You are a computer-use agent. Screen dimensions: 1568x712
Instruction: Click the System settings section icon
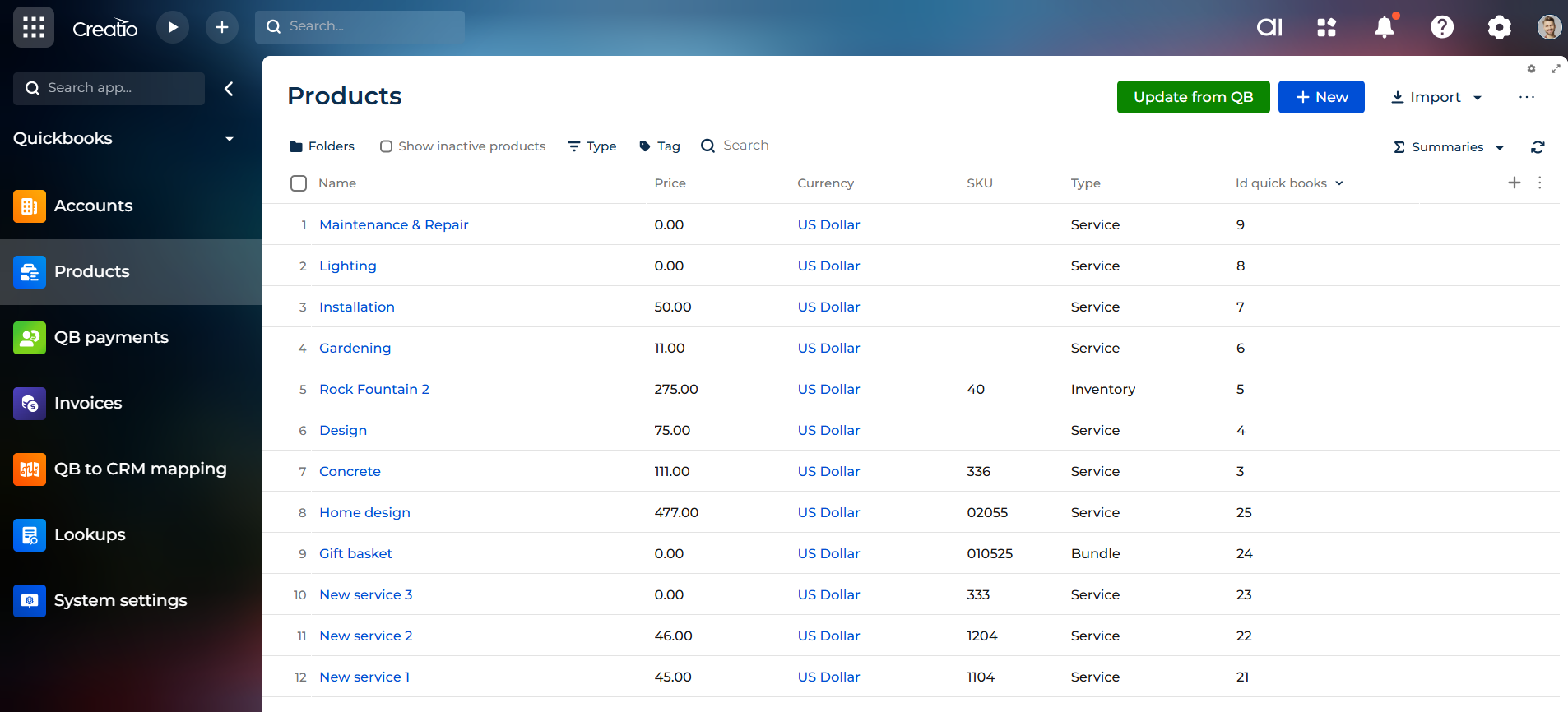tap(30, 600)
